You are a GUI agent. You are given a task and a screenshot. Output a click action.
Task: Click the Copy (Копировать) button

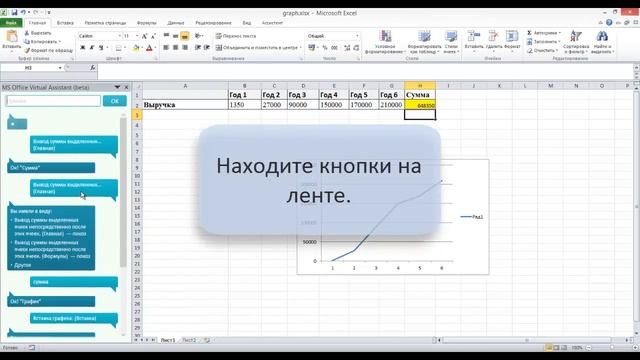[x=42, y=42]
